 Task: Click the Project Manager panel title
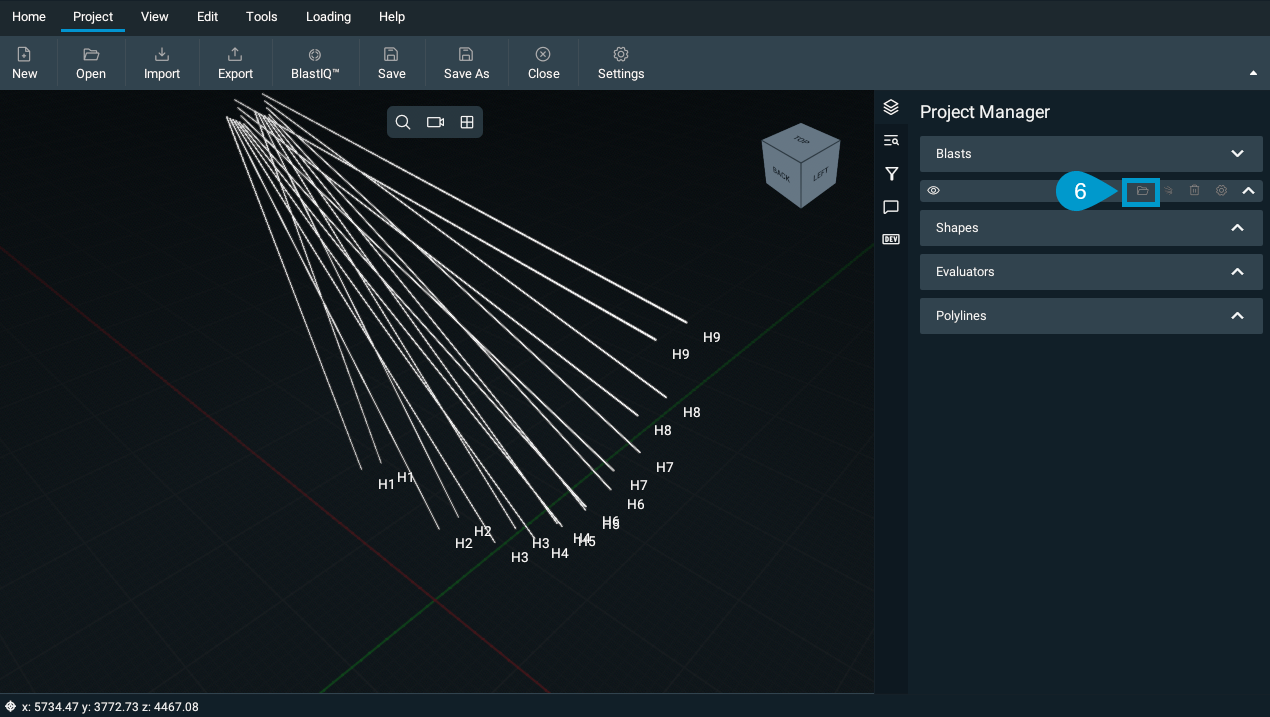click(985, 112)
